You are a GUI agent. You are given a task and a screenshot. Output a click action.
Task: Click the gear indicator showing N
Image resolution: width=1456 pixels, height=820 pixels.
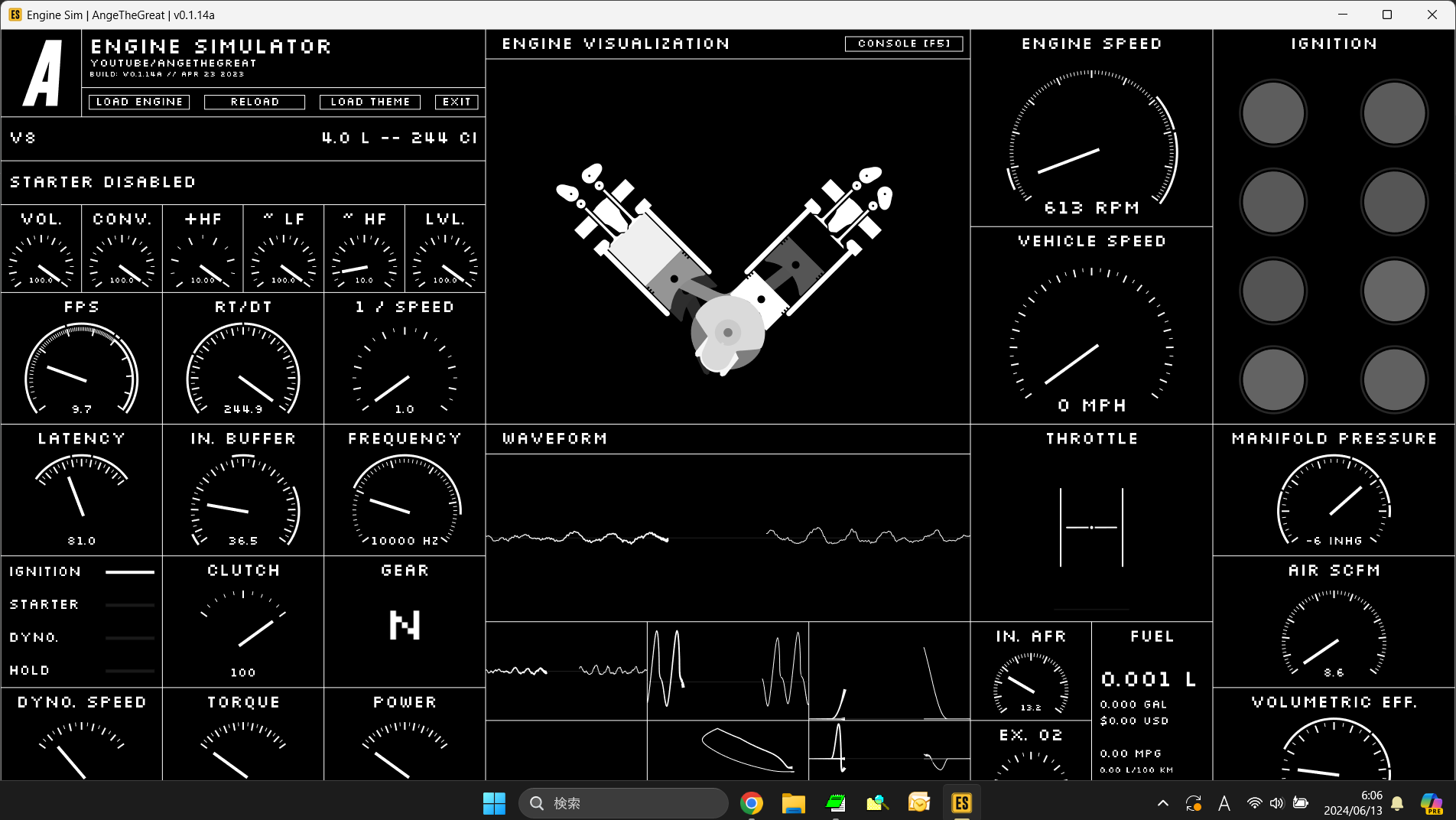click(405, 626)
